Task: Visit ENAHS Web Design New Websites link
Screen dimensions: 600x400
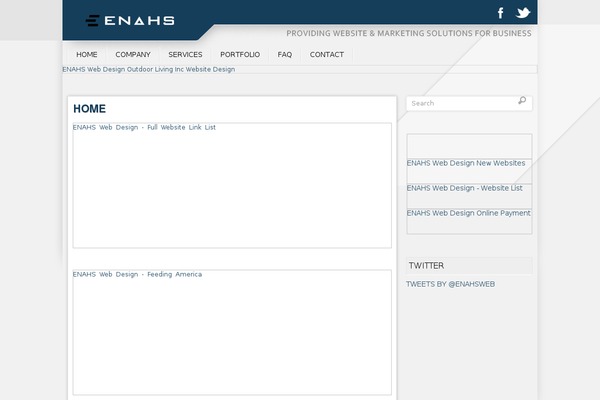Action: tap(466, 163)
